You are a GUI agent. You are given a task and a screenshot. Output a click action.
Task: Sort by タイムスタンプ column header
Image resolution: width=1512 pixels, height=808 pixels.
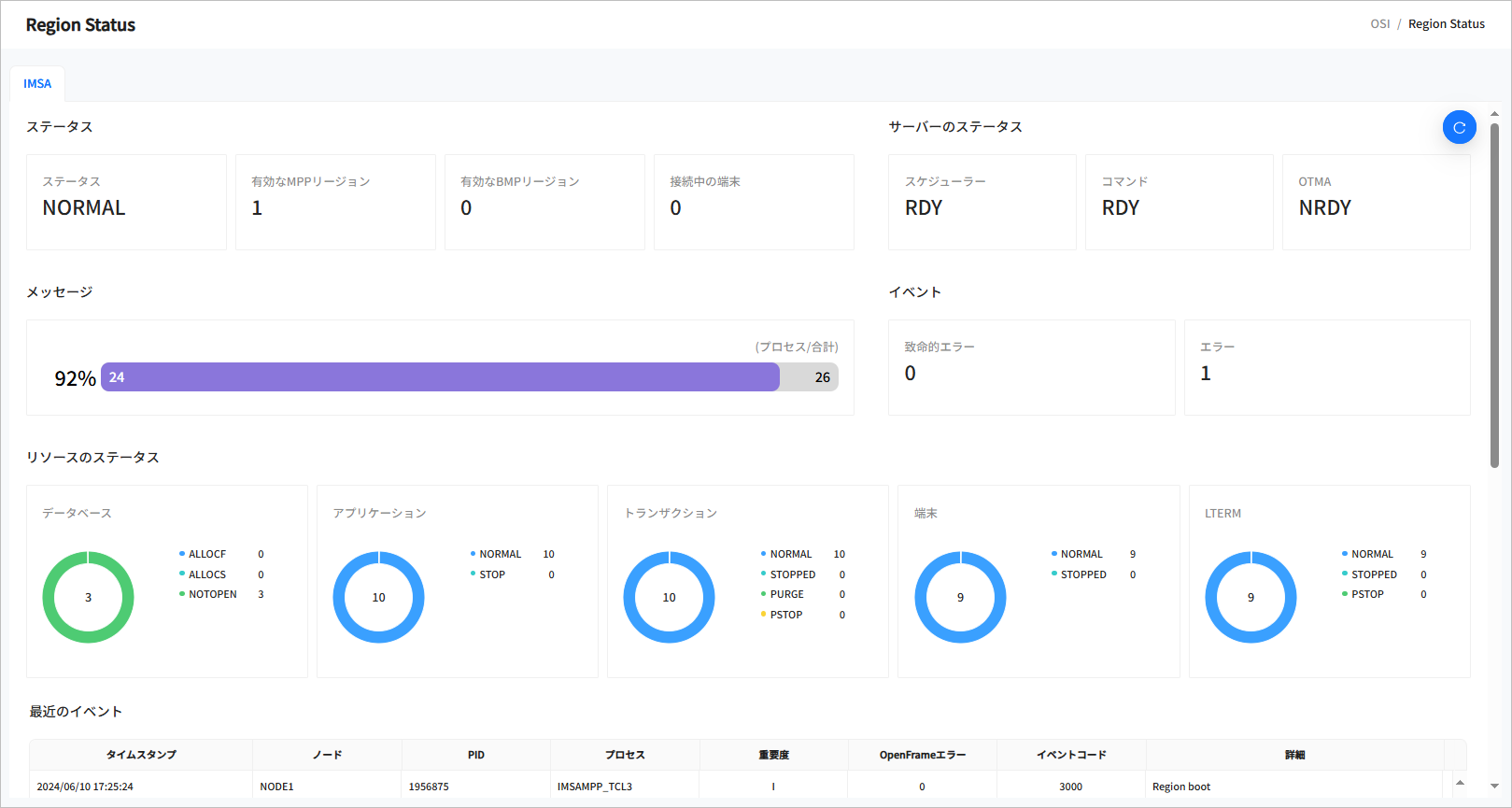[x=141, y=755]
